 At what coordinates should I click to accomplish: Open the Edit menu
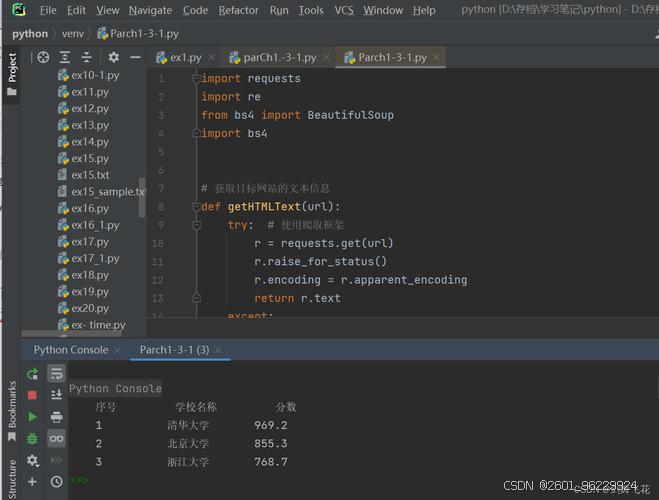pos(76,10)
